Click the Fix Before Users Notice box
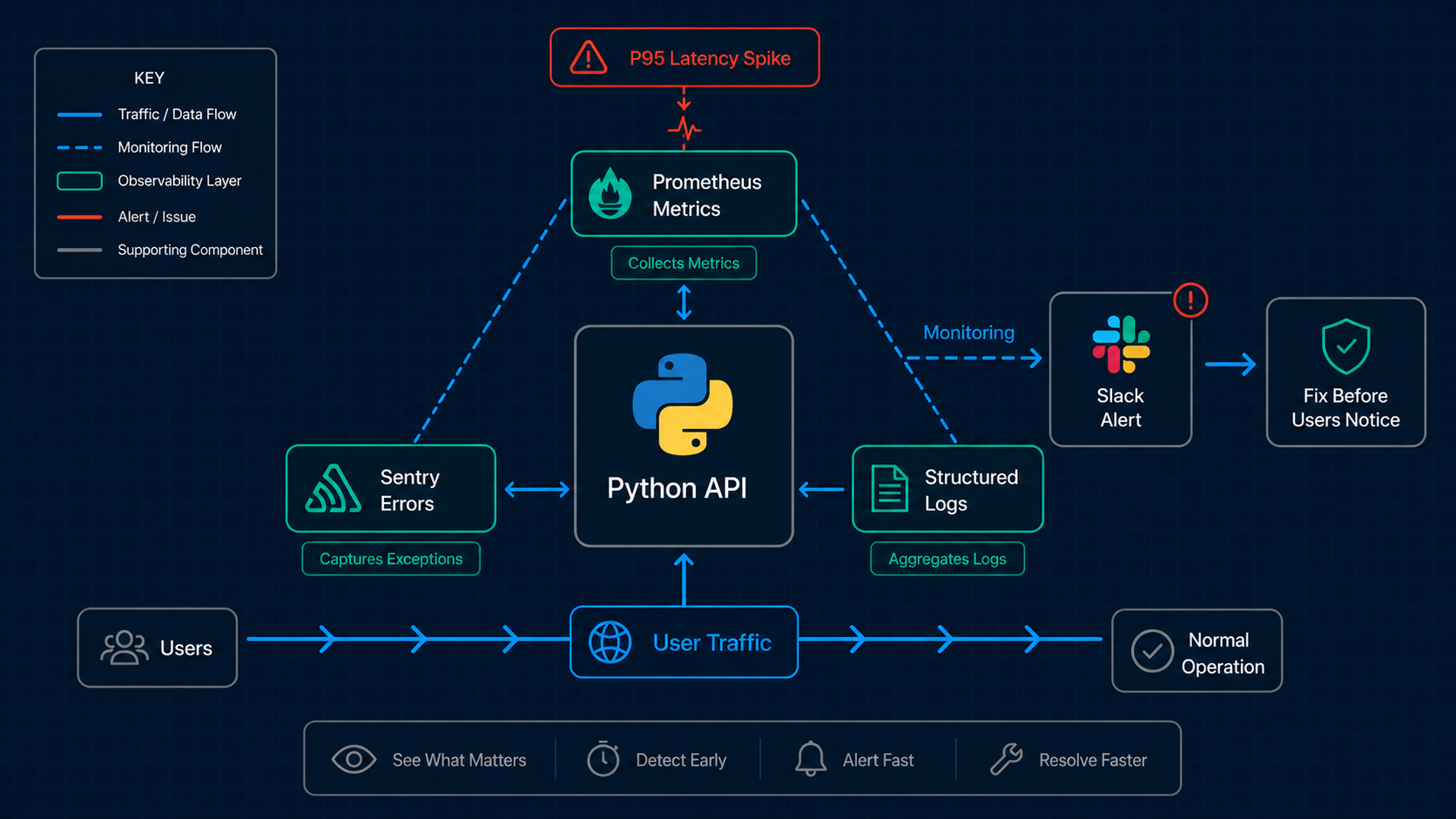 tap(1345, 372)
